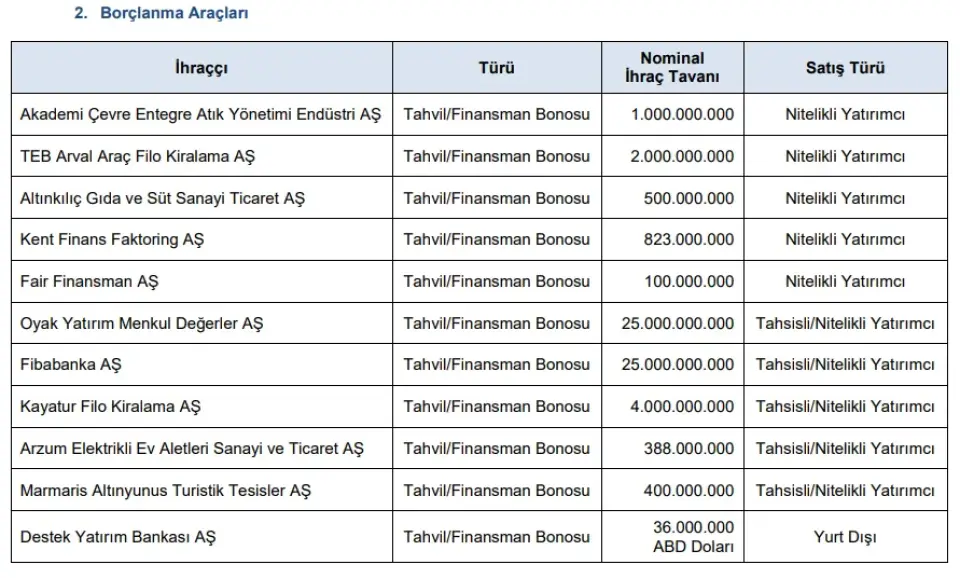Screen dimensions: 960x578
Task: Select Altınkılıç Gıda ve Süt Sanayi cell
Action: 201,198
